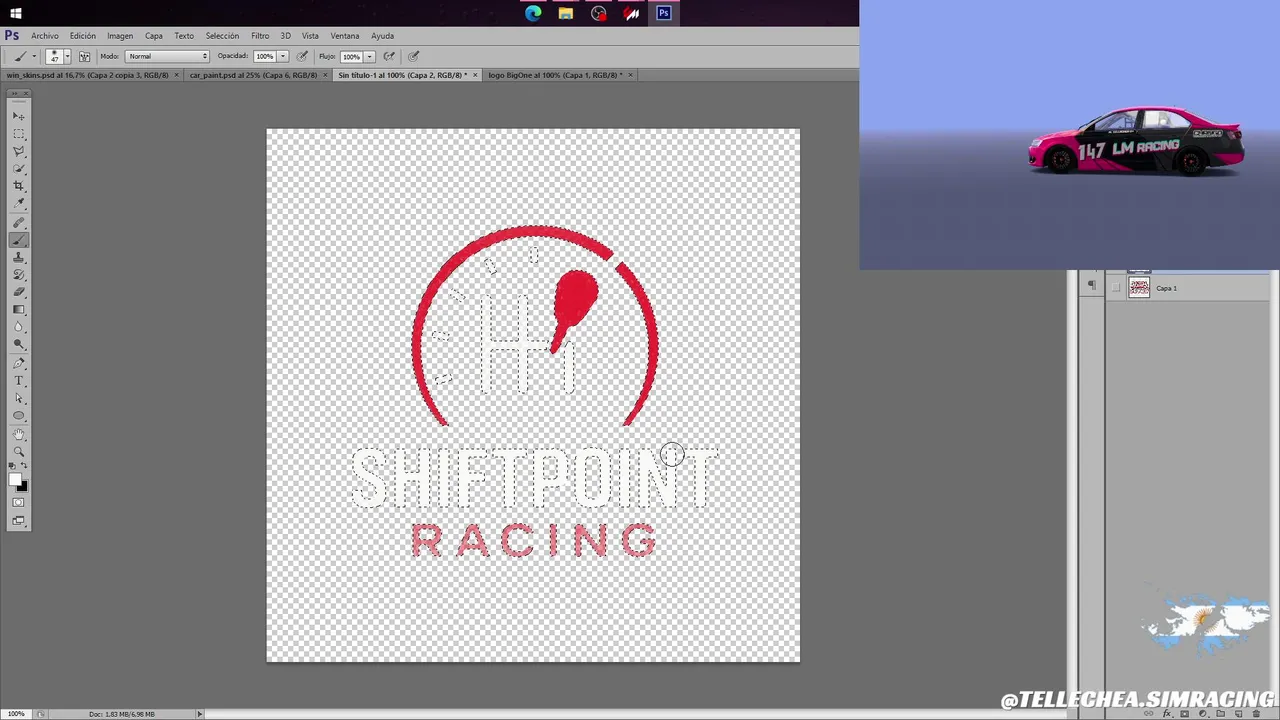Screen dimensions: 1280x720
Task: Open layer style fx menu
Action: click(x=1167, y=714)
